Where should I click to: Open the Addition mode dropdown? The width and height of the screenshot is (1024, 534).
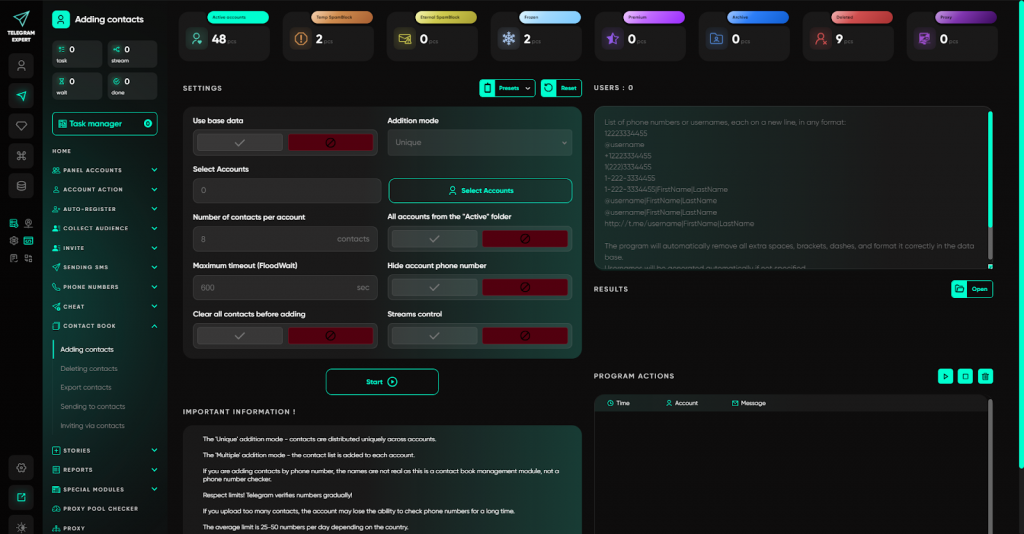click(480, 143)
